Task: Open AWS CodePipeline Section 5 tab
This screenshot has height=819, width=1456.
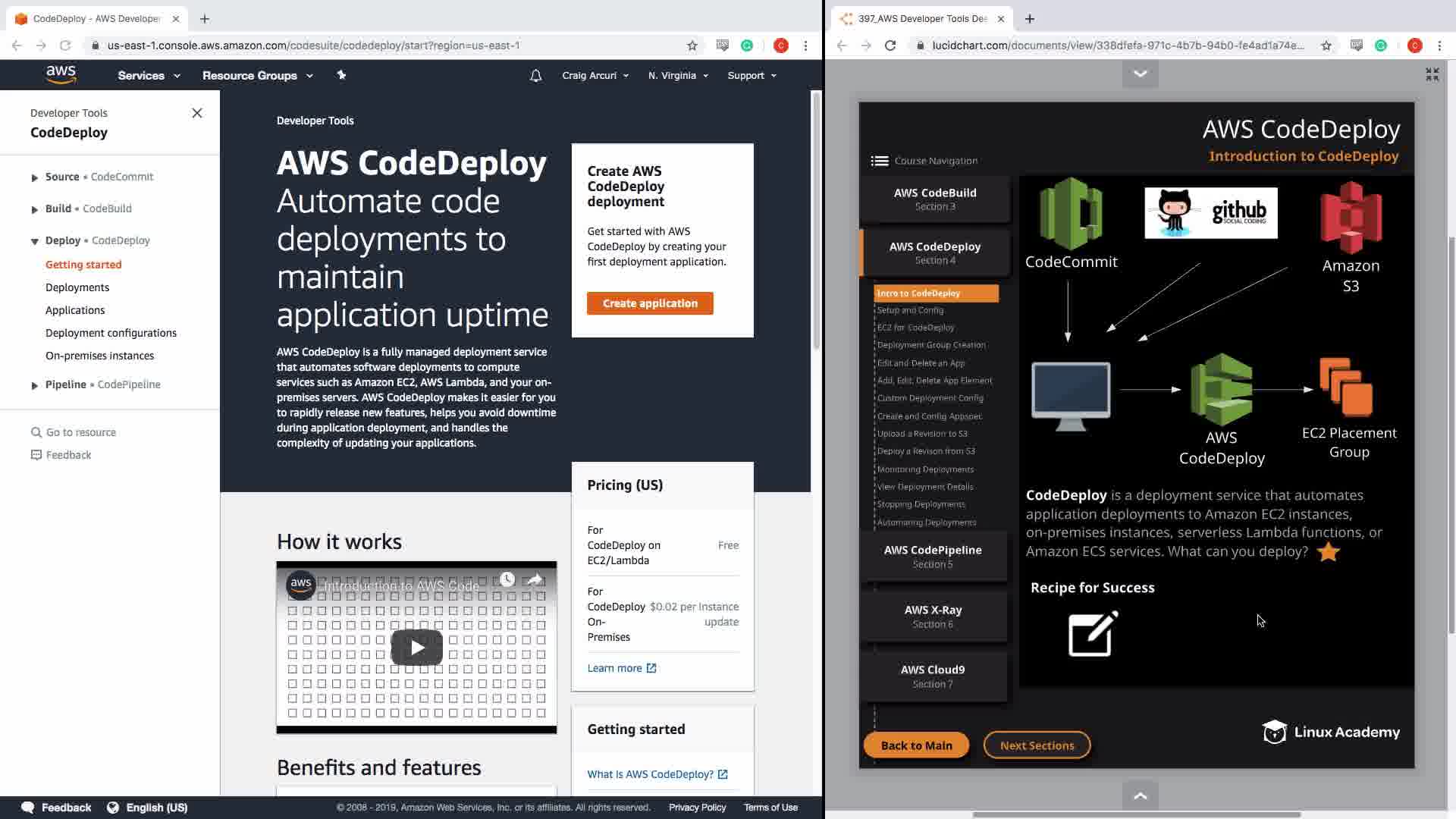Action: coord(933,557)
